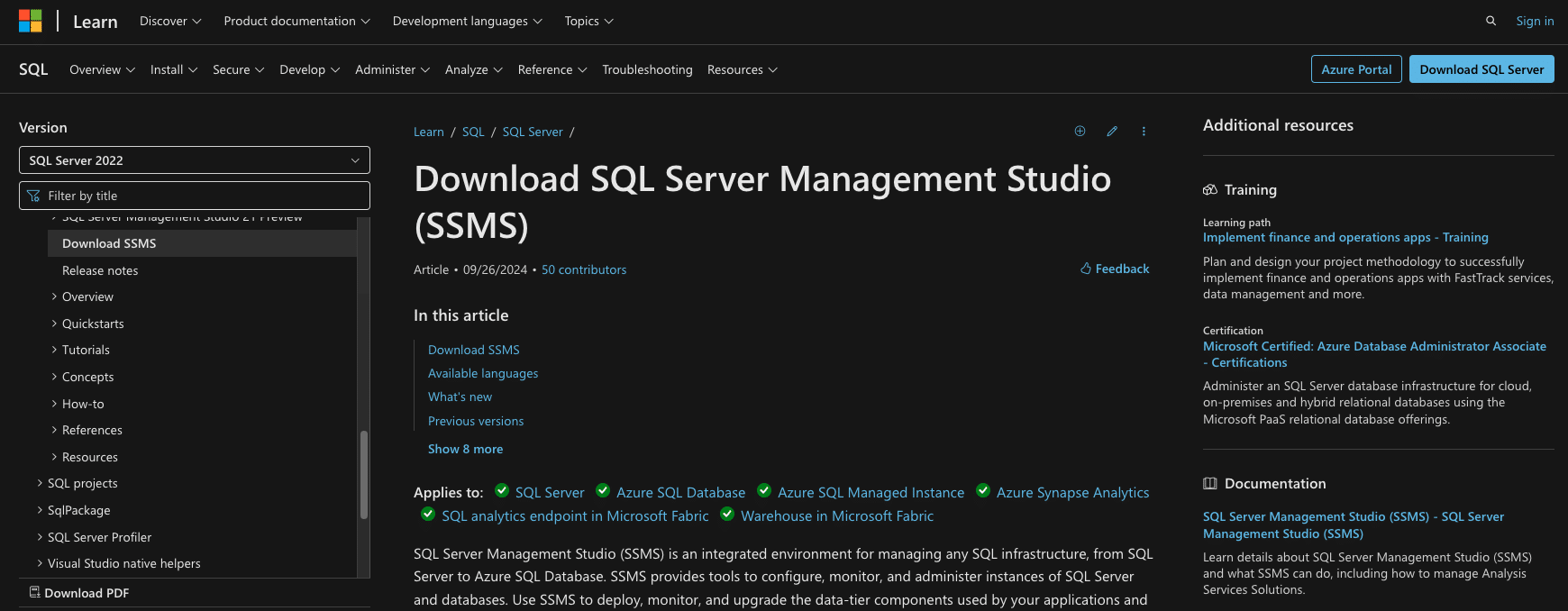Open the Develop menu
Image resolution: width=1568 pixels, height=611 pixels.
tap(309, 69)
